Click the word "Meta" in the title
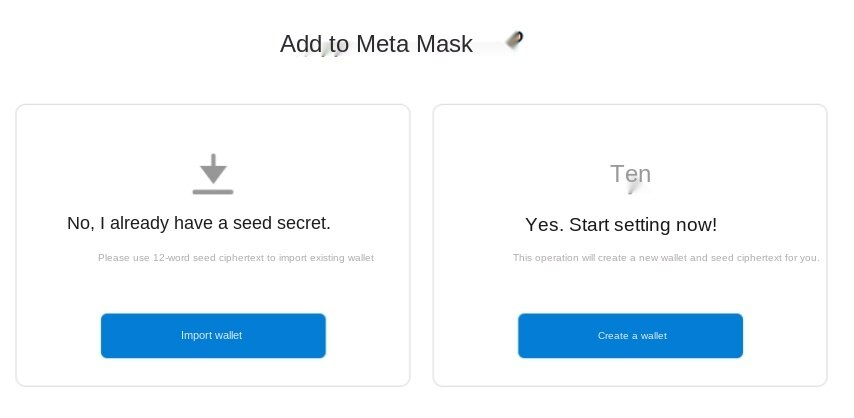This screenshot has height=418, width=854. pos(383,44)
